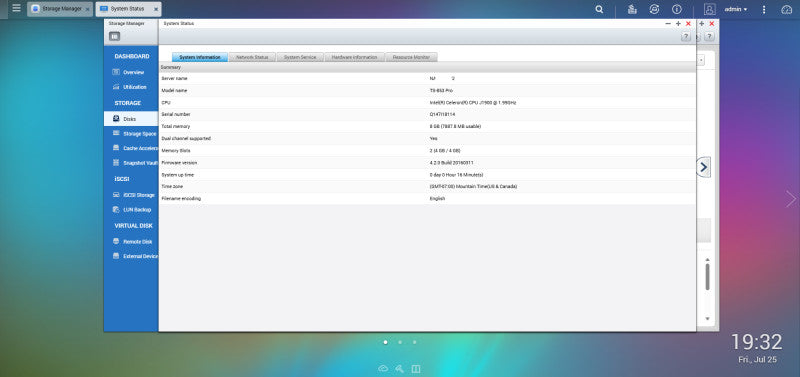Close the System Status taskbar tab

point(156,9)
